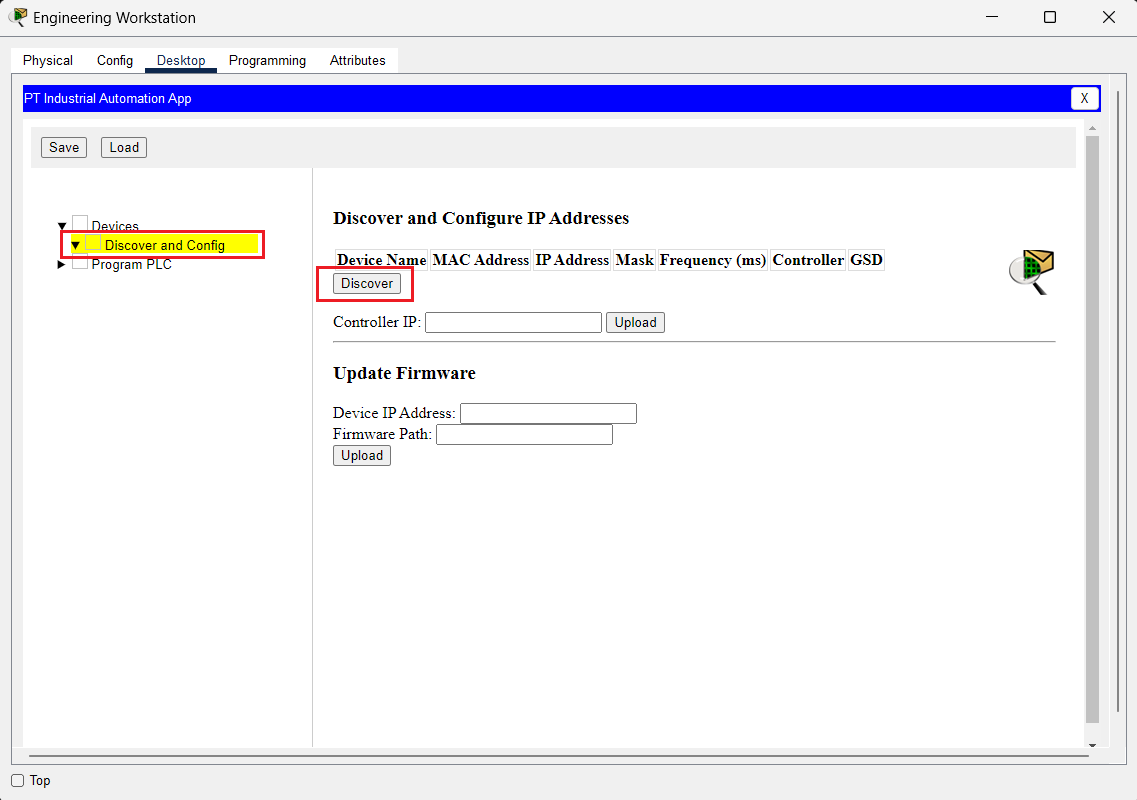Check the Program PLC checkbox

tap(80, 263)
